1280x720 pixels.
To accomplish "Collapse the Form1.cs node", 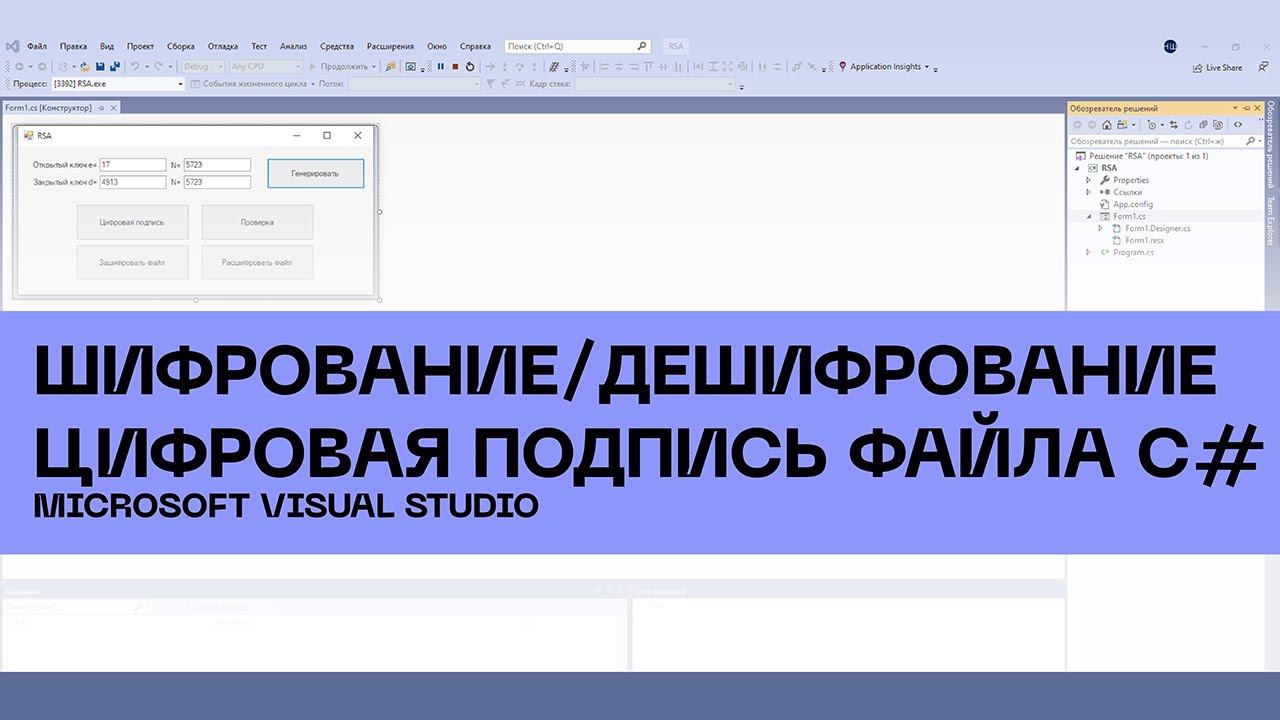I will pyautogui.click(x=1088, y=216).
